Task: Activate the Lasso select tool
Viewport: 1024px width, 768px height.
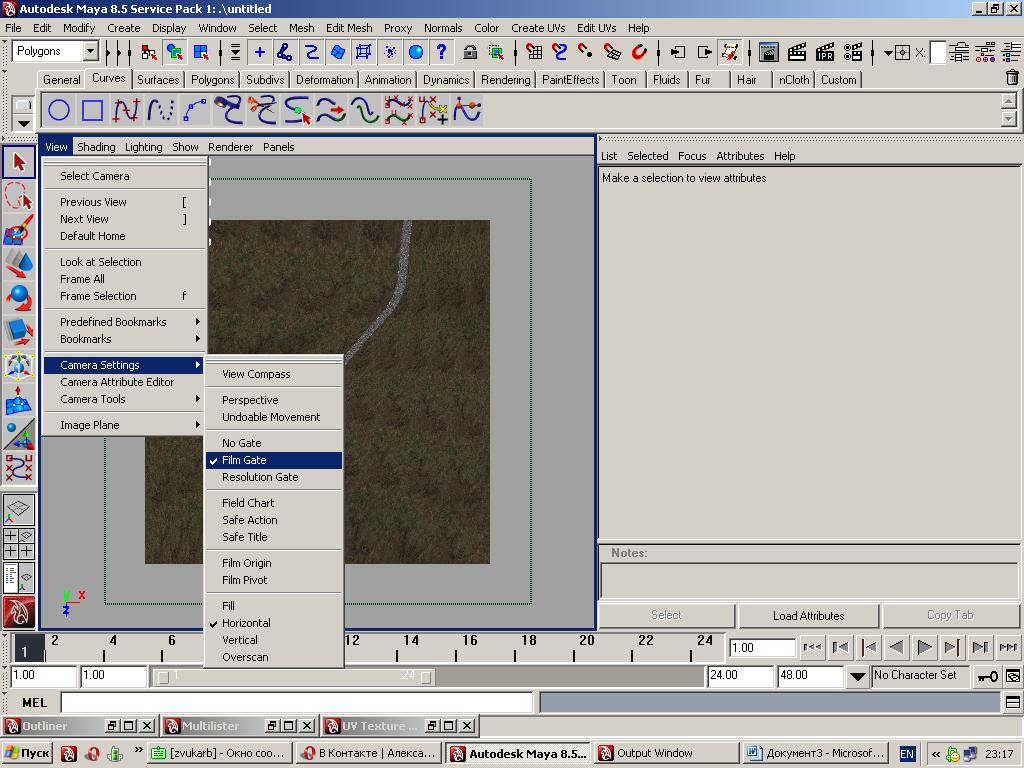Action: pos(19,197)
